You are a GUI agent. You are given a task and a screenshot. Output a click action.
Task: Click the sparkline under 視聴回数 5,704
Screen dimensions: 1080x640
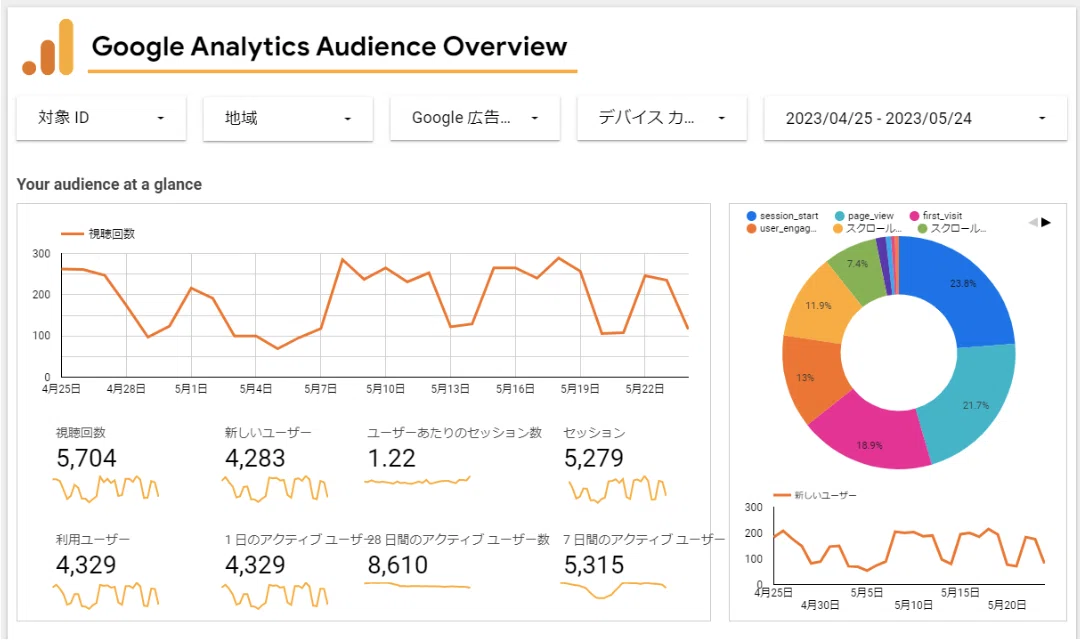pyautogui.click(x=105, y=488)
